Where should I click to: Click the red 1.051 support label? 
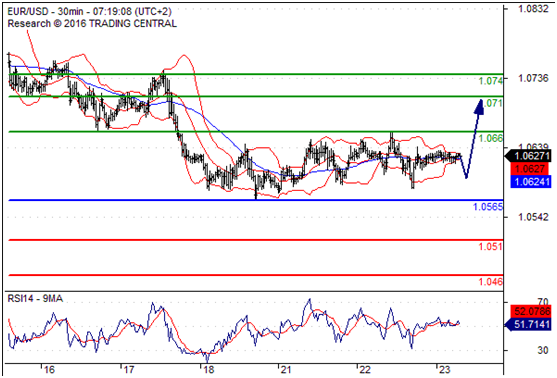pos(491,246)
